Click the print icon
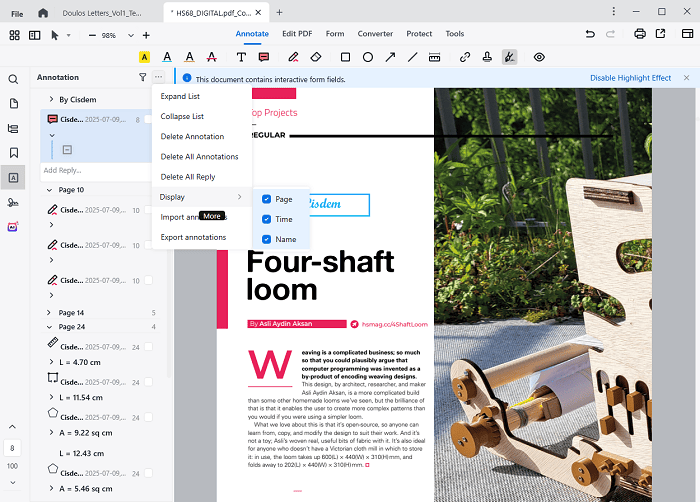 pyautogui.click(x=640, y=34)
